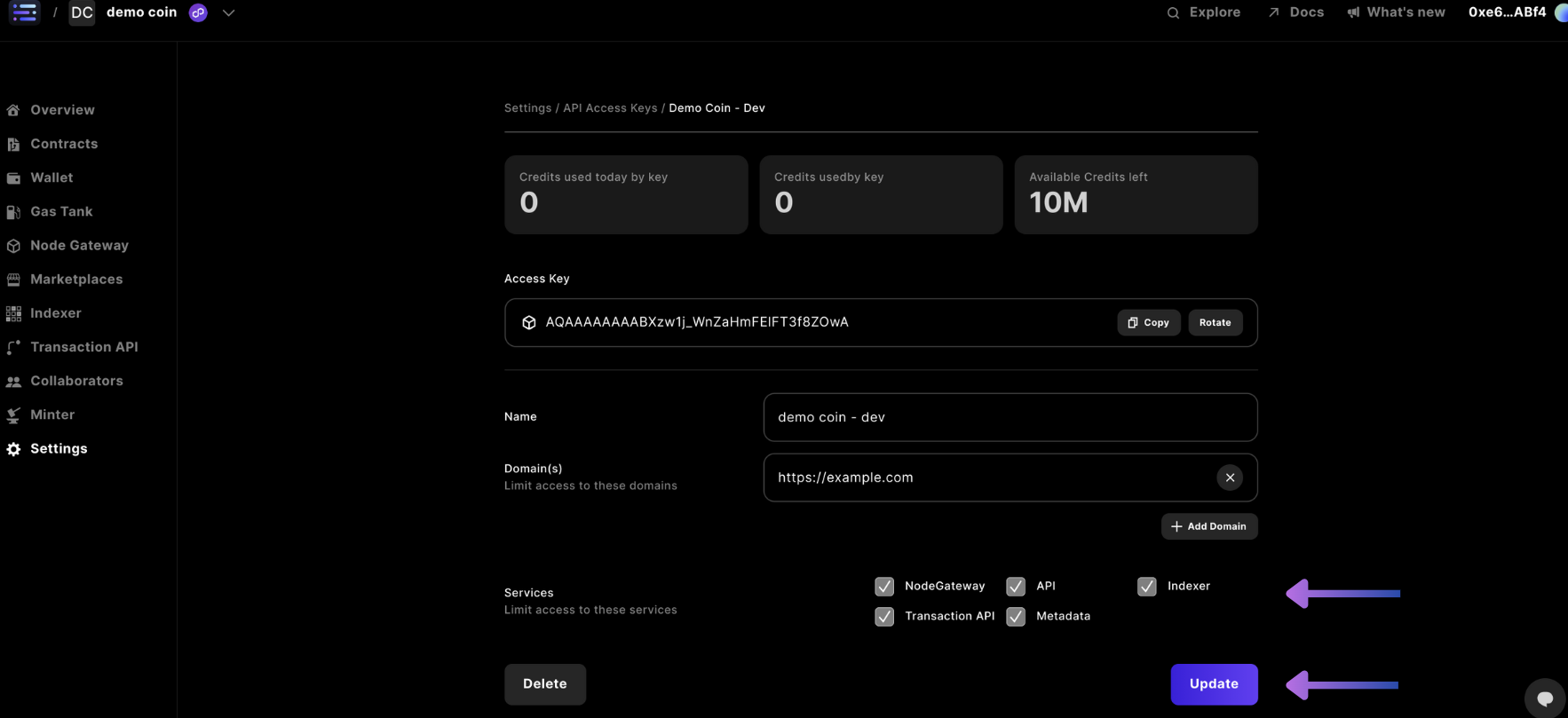
Task: Open the chat support bubble icon
Action: 1545,698
